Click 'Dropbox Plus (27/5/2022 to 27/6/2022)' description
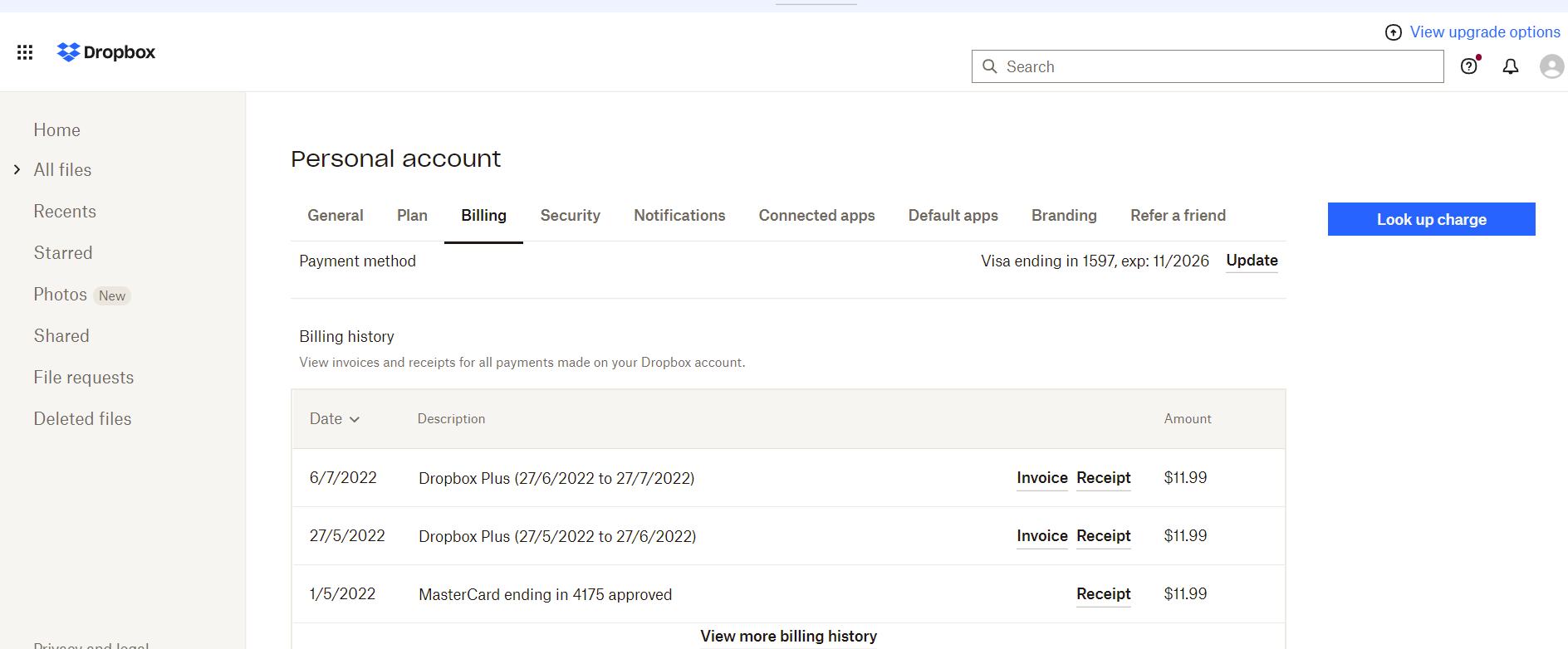The image size is (1568, 649). point(557,537)
